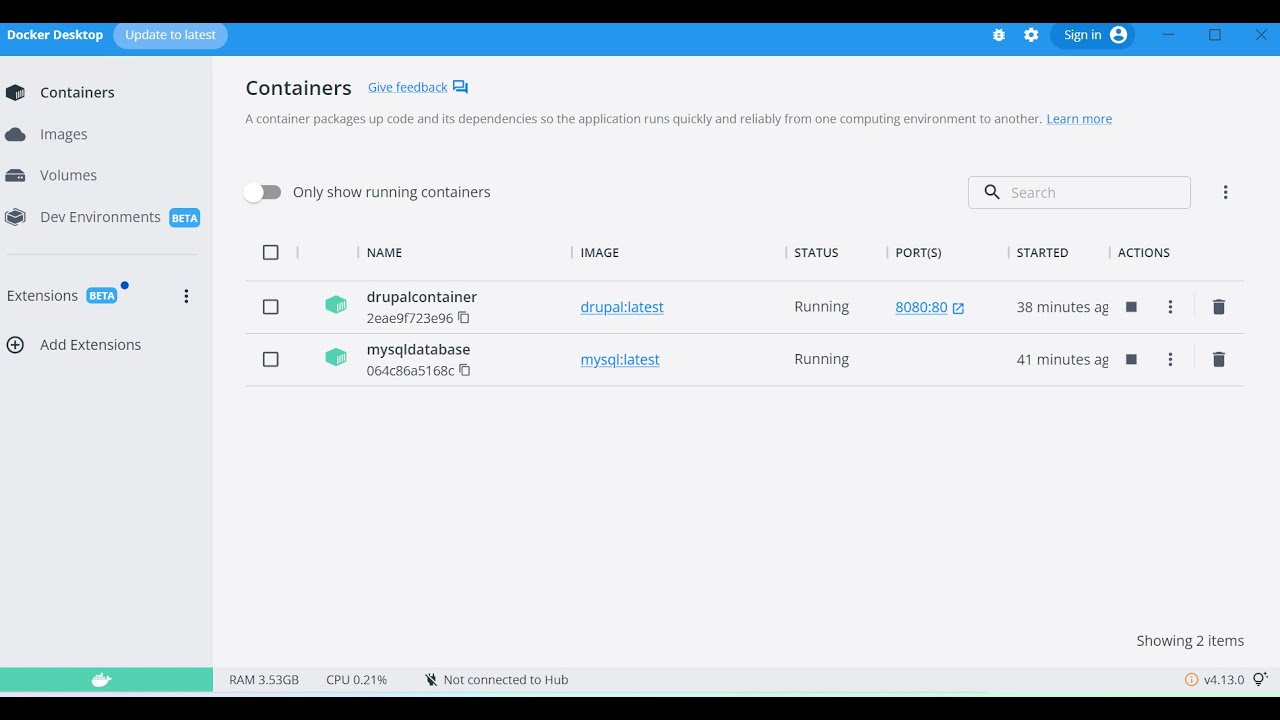This screenshot has height=720, width=1280.
Task: Click Running status of drupalcontainer
Action: 821,307
